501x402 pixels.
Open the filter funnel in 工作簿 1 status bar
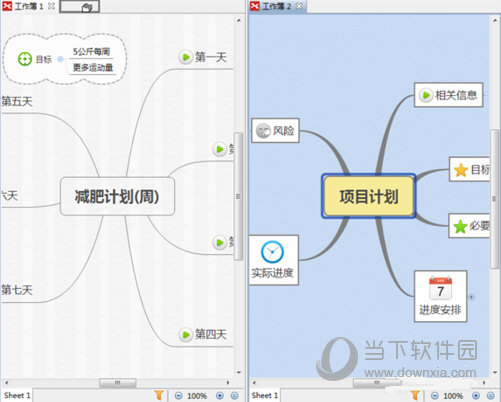[159, 395]
